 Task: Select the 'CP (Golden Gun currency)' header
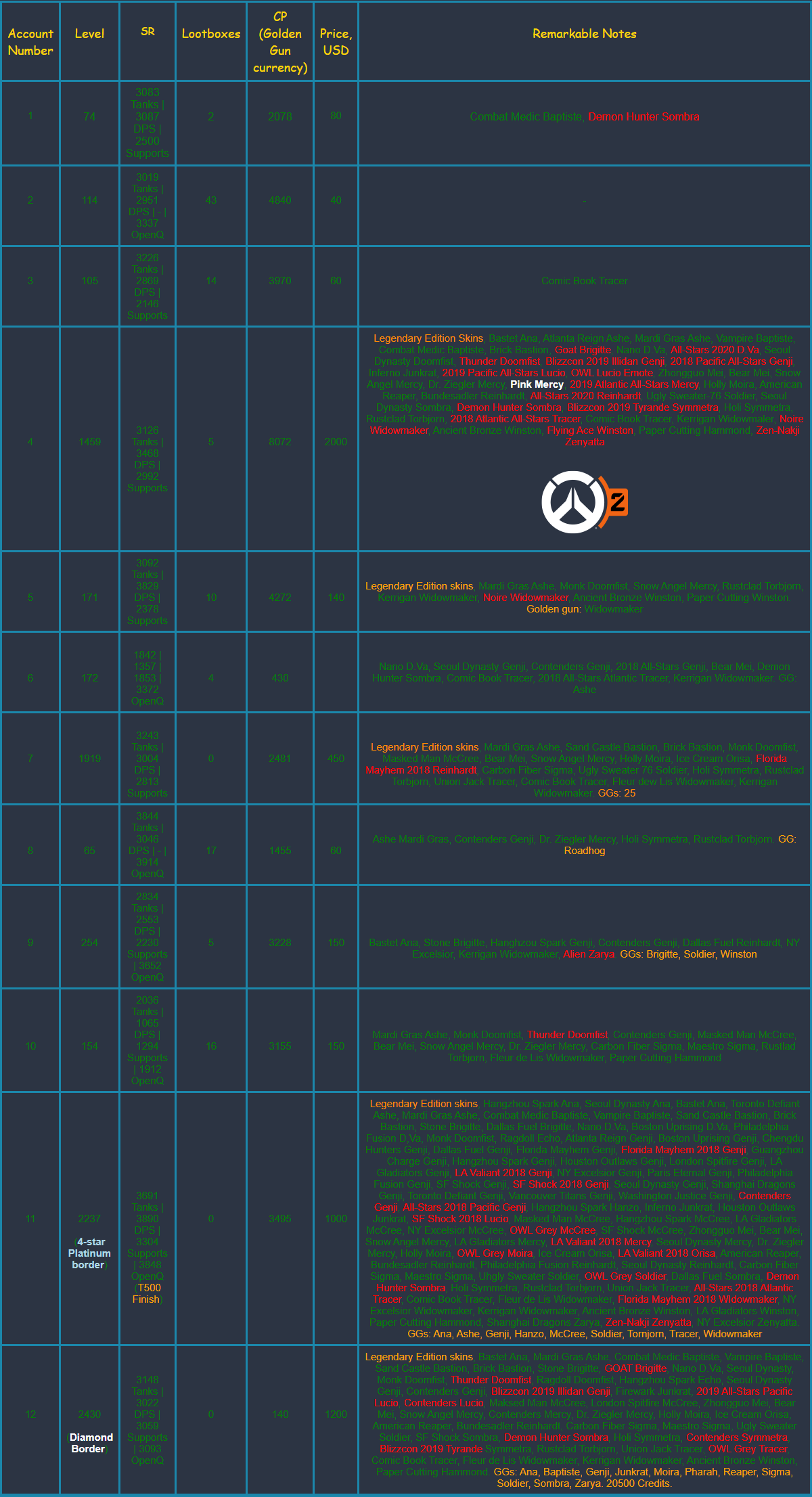[280, 42]
